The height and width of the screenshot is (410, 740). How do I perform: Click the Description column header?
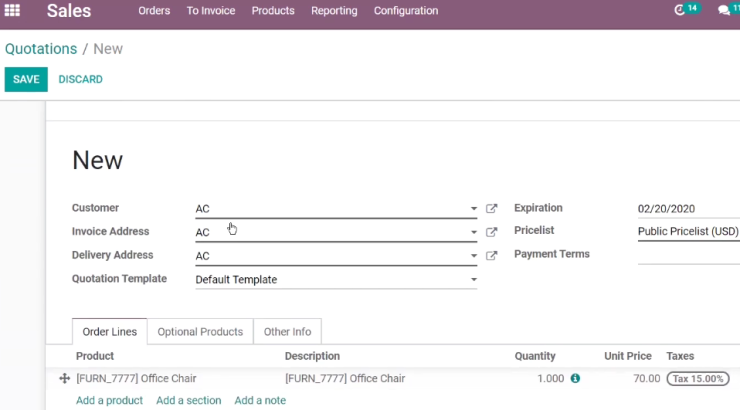click(312, 356)
